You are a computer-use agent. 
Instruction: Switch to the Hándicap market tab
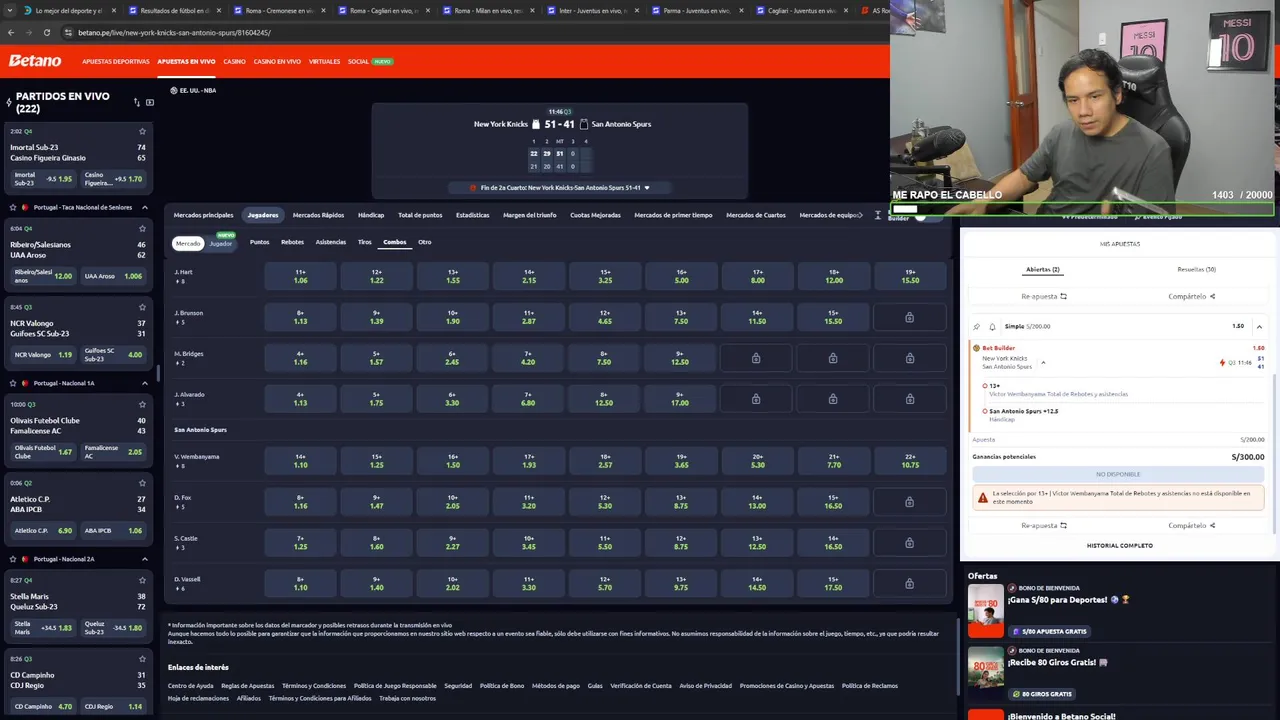[x=371, y=215]
